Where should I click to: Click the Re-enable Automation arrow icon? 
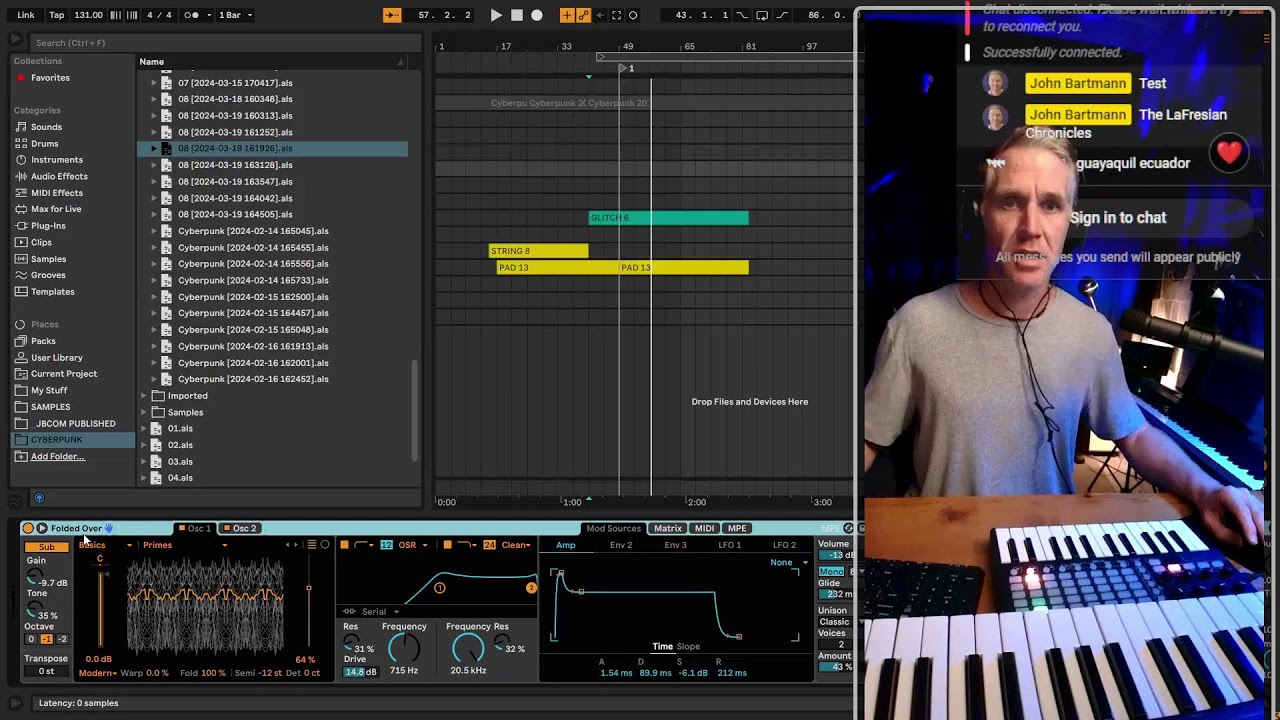[600, 15]
